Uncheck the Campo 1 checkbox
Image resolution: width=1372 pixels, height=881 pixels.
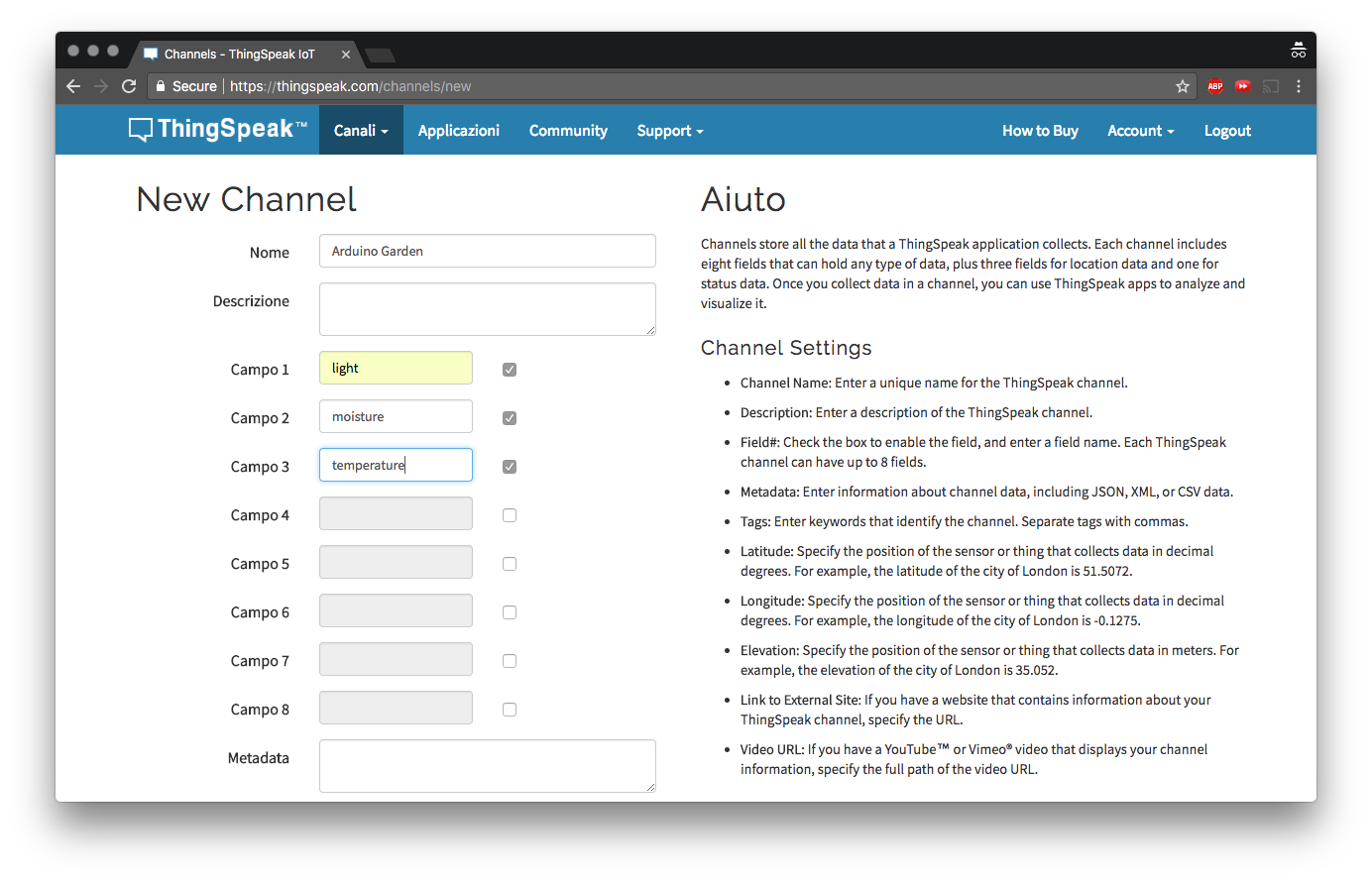tap(510, 370)
